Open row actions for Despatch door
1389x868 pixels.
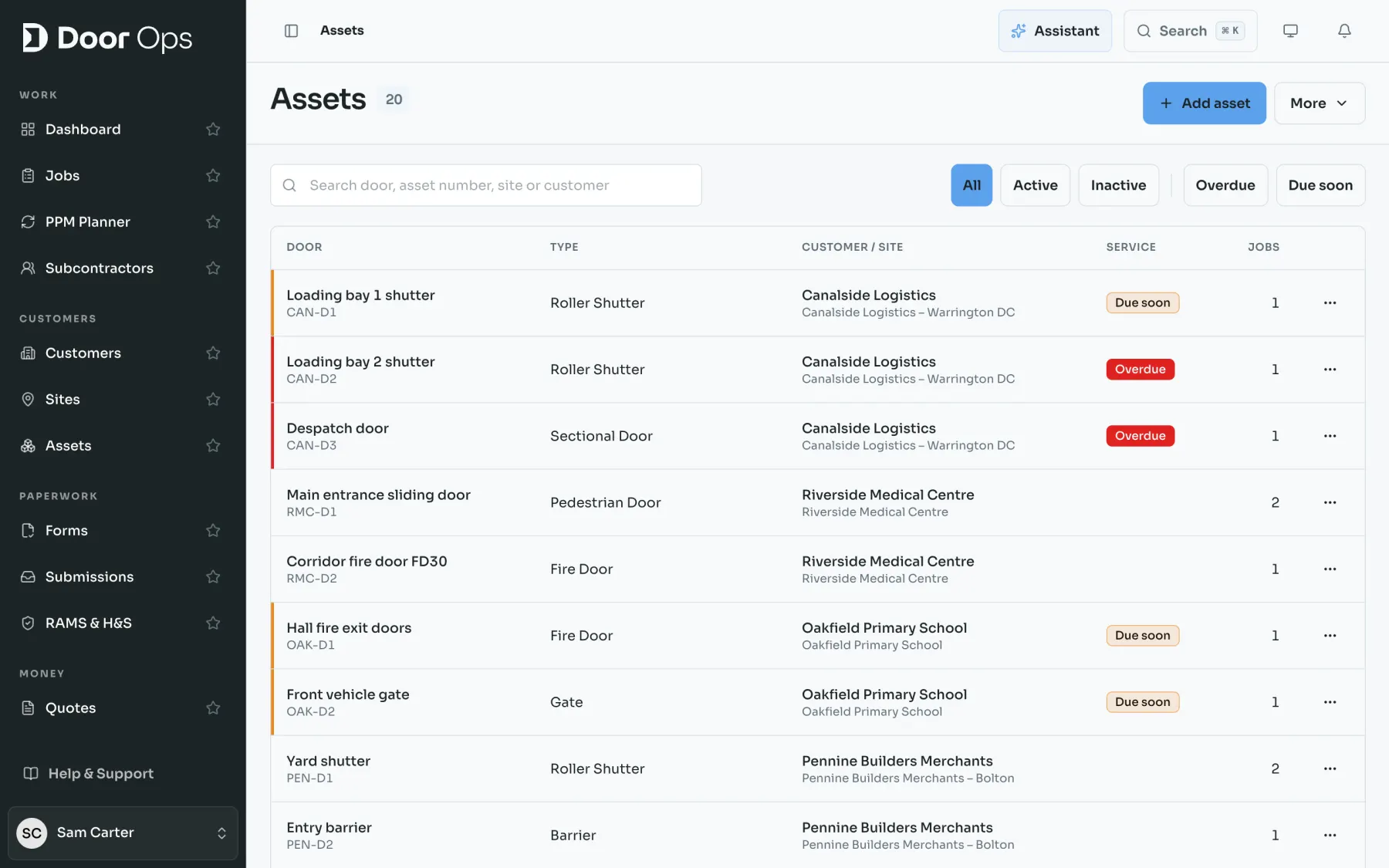click(x=1330, y=436)
